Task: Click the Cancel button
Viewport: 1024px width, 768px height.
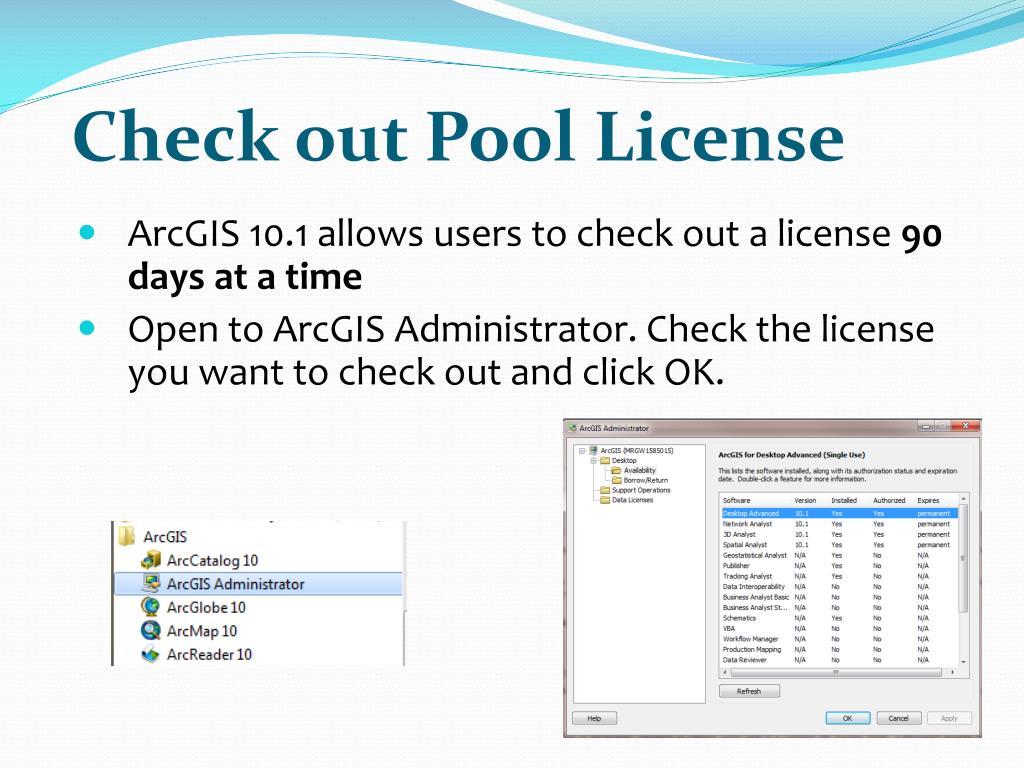Action: (899, 718)
